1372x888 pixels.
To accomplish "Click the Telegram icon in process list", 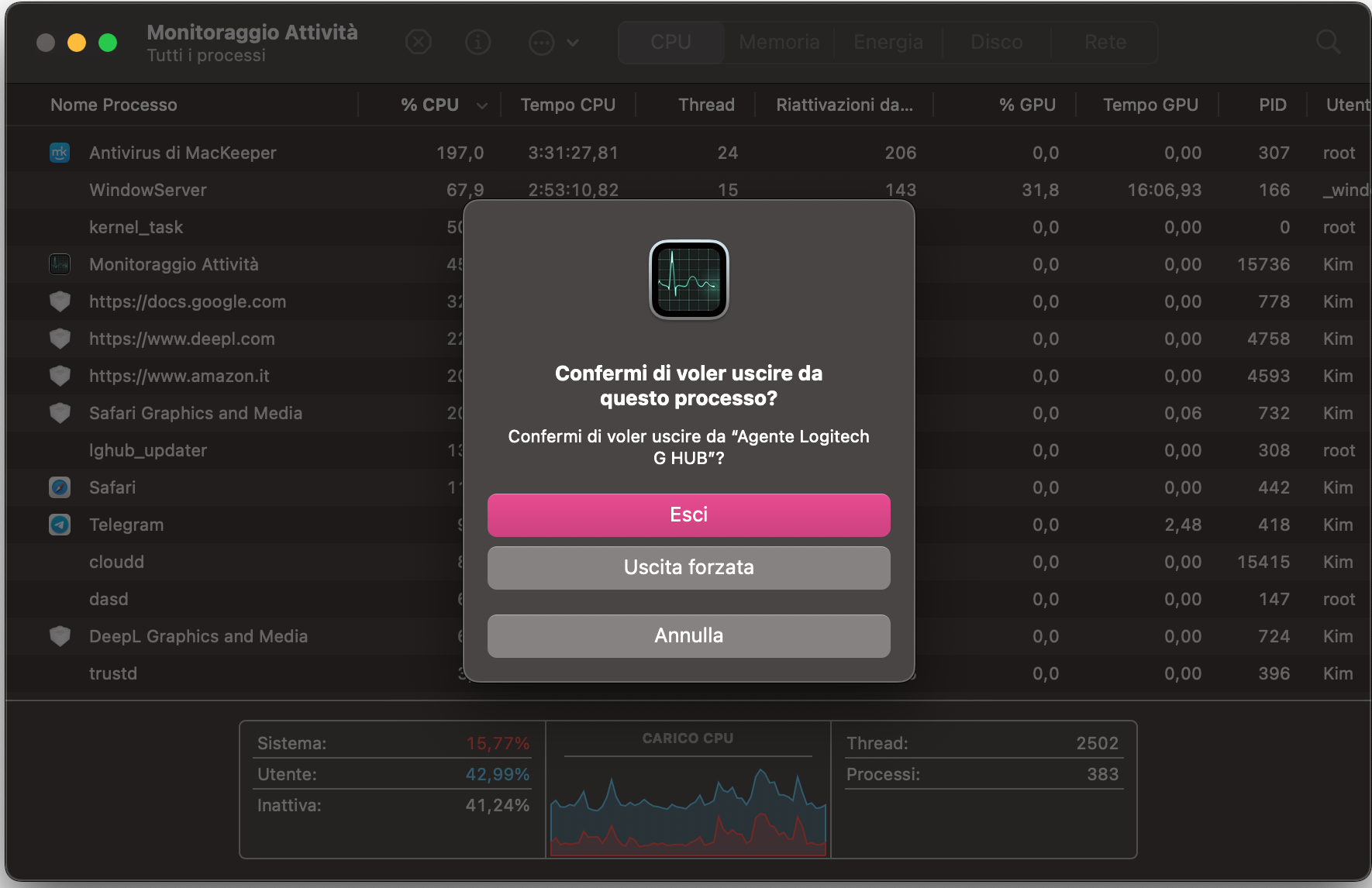I will [x=60, y=525].
